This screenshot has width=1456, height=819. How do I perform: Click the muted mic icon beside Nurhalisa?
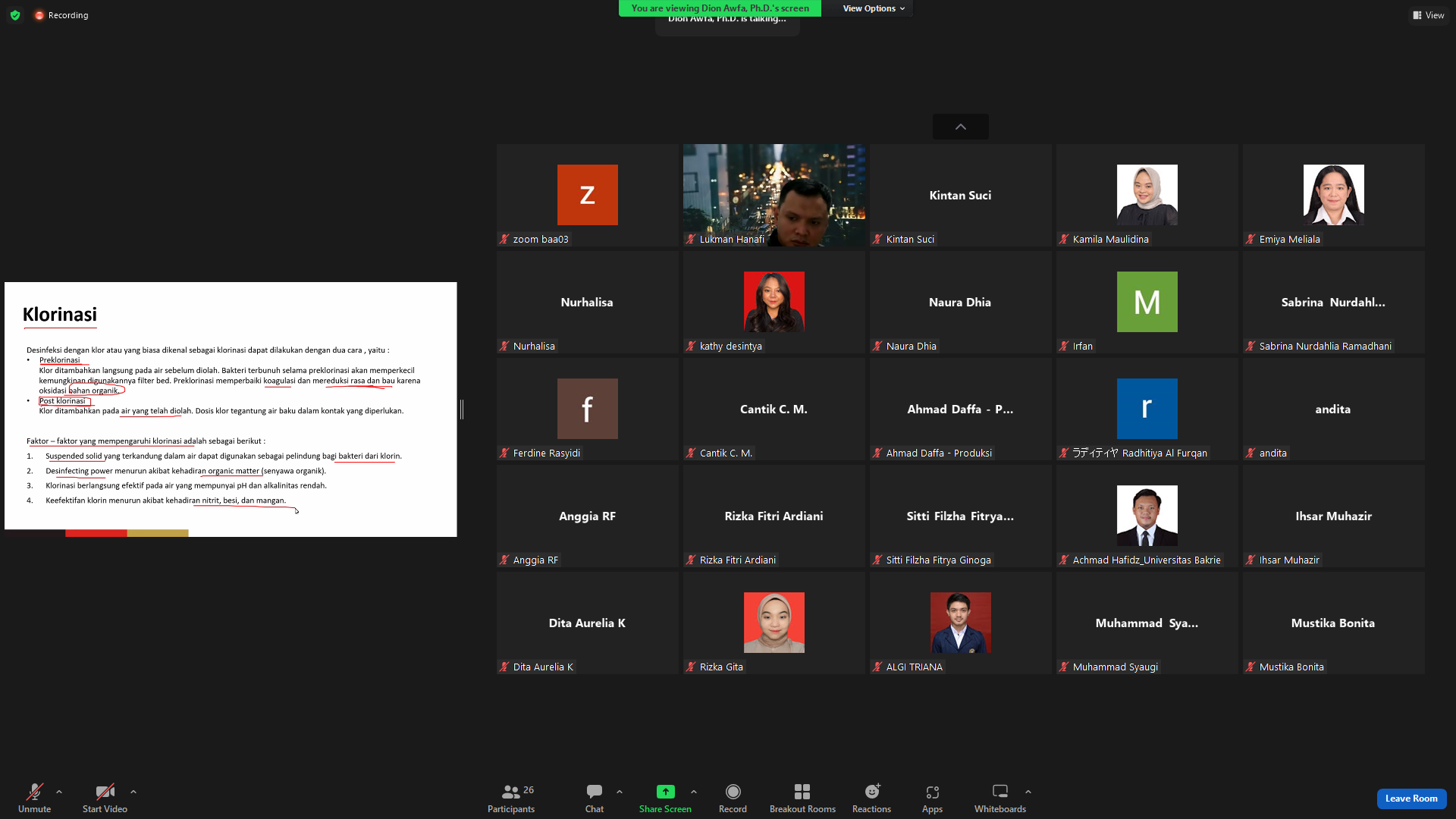pos(505,346)
